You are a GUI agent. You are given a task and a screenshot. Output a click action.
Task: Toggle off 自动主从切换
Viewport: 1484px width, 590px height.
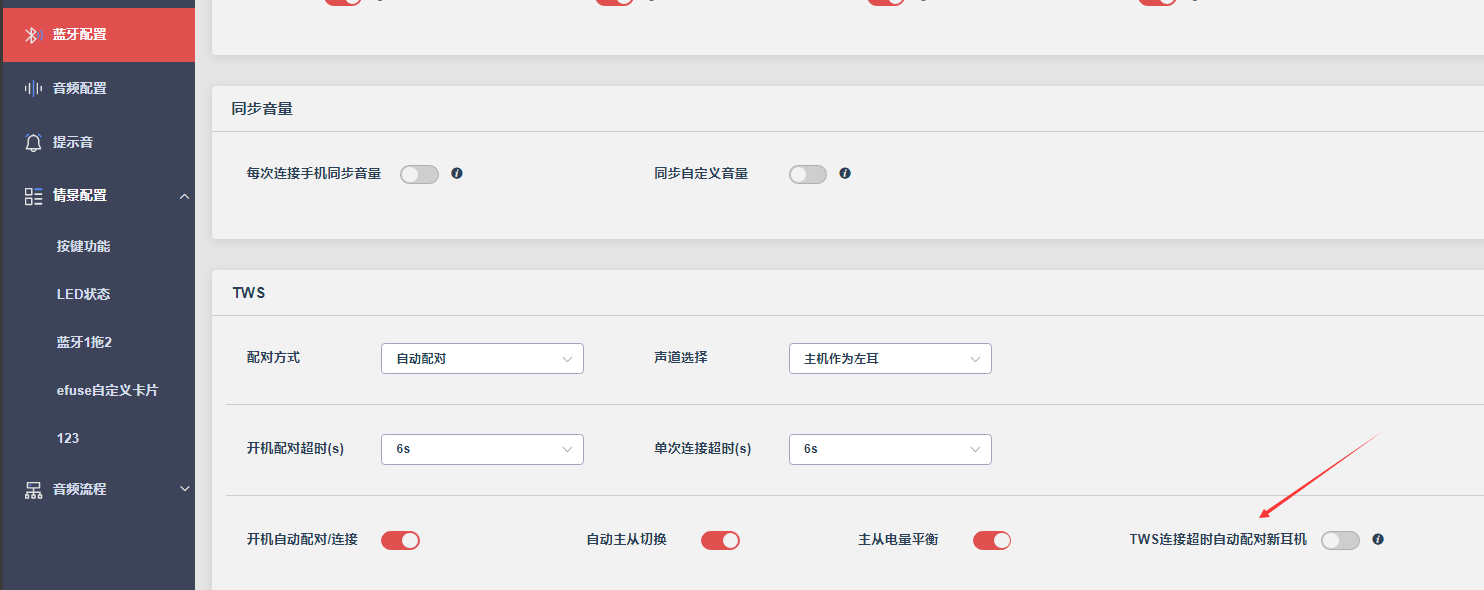coord(720,541)
